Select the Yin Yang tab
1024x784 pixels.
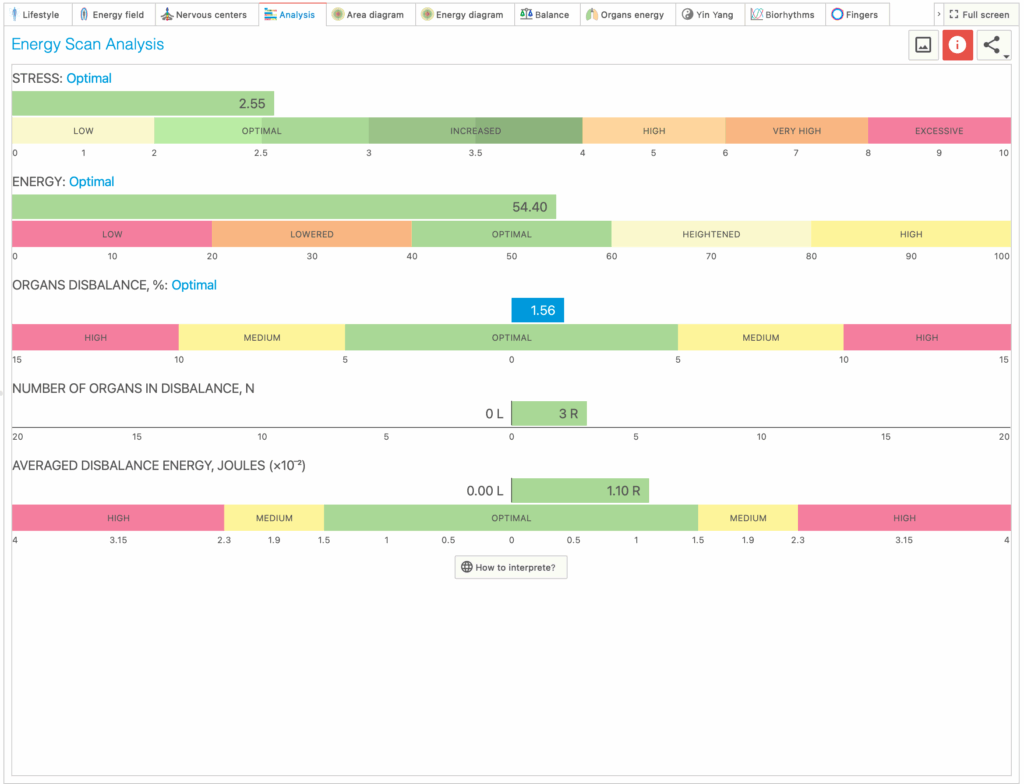point(708,15)
